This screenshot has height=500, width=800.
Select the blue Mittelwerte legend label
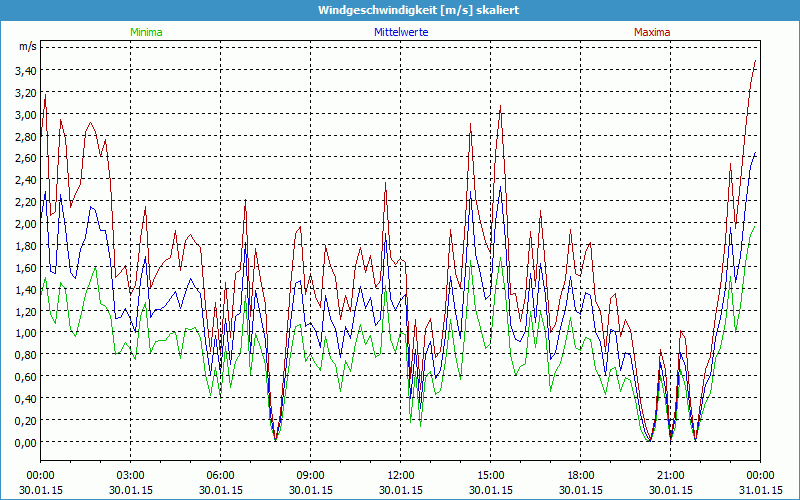[x=401, y=32]
